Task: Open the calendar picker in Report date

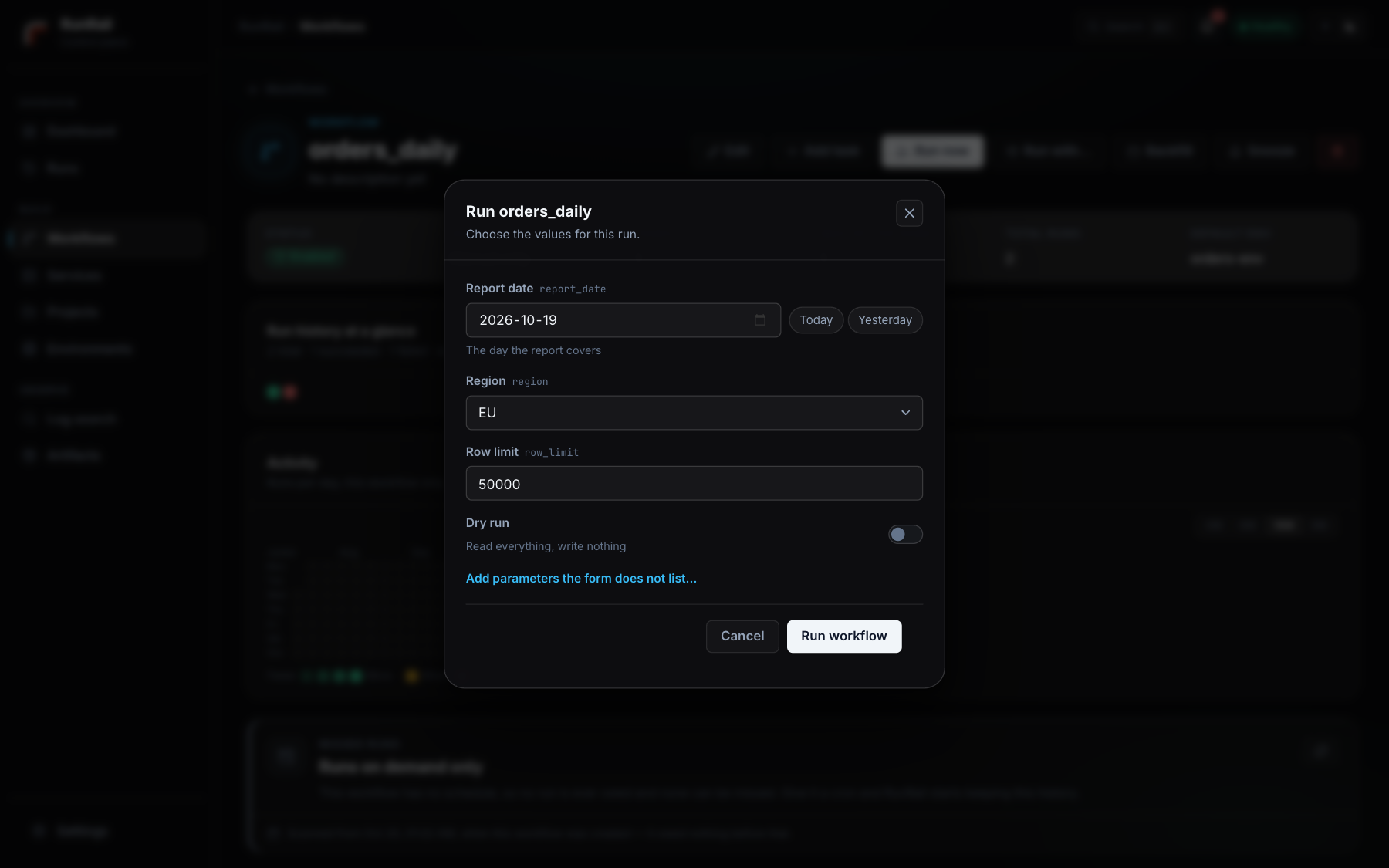Action: 760,319
